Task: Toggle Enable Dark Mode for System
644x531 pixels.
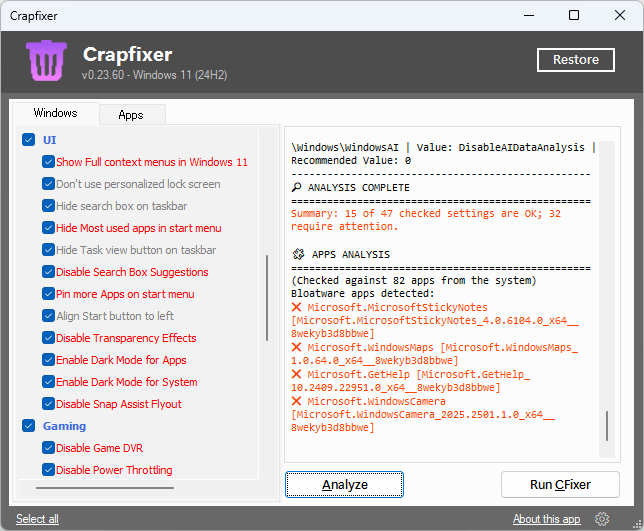Action: pos(48,382)
